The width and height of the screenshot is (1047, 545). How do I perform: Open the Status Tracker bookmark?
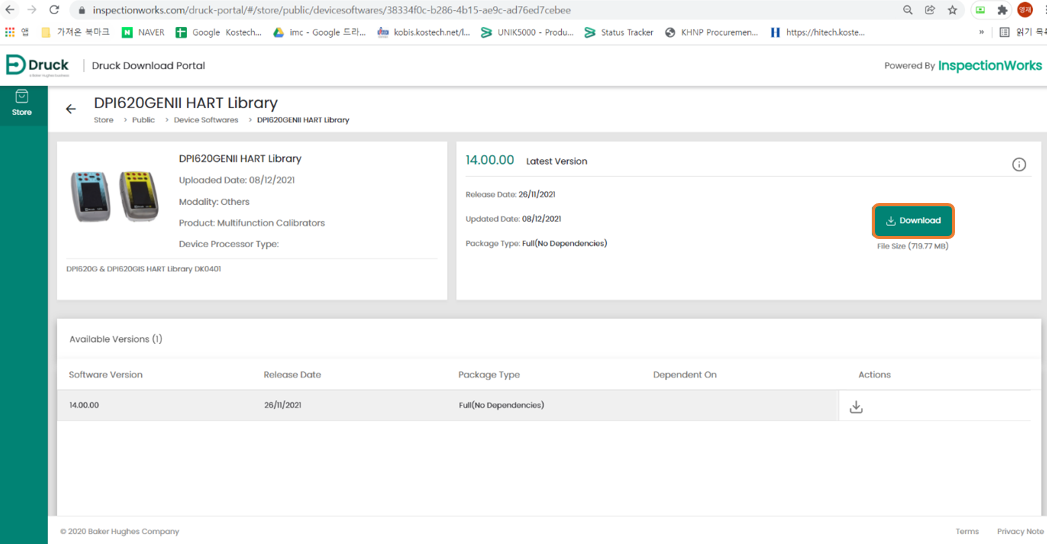(x=618, y=32)
